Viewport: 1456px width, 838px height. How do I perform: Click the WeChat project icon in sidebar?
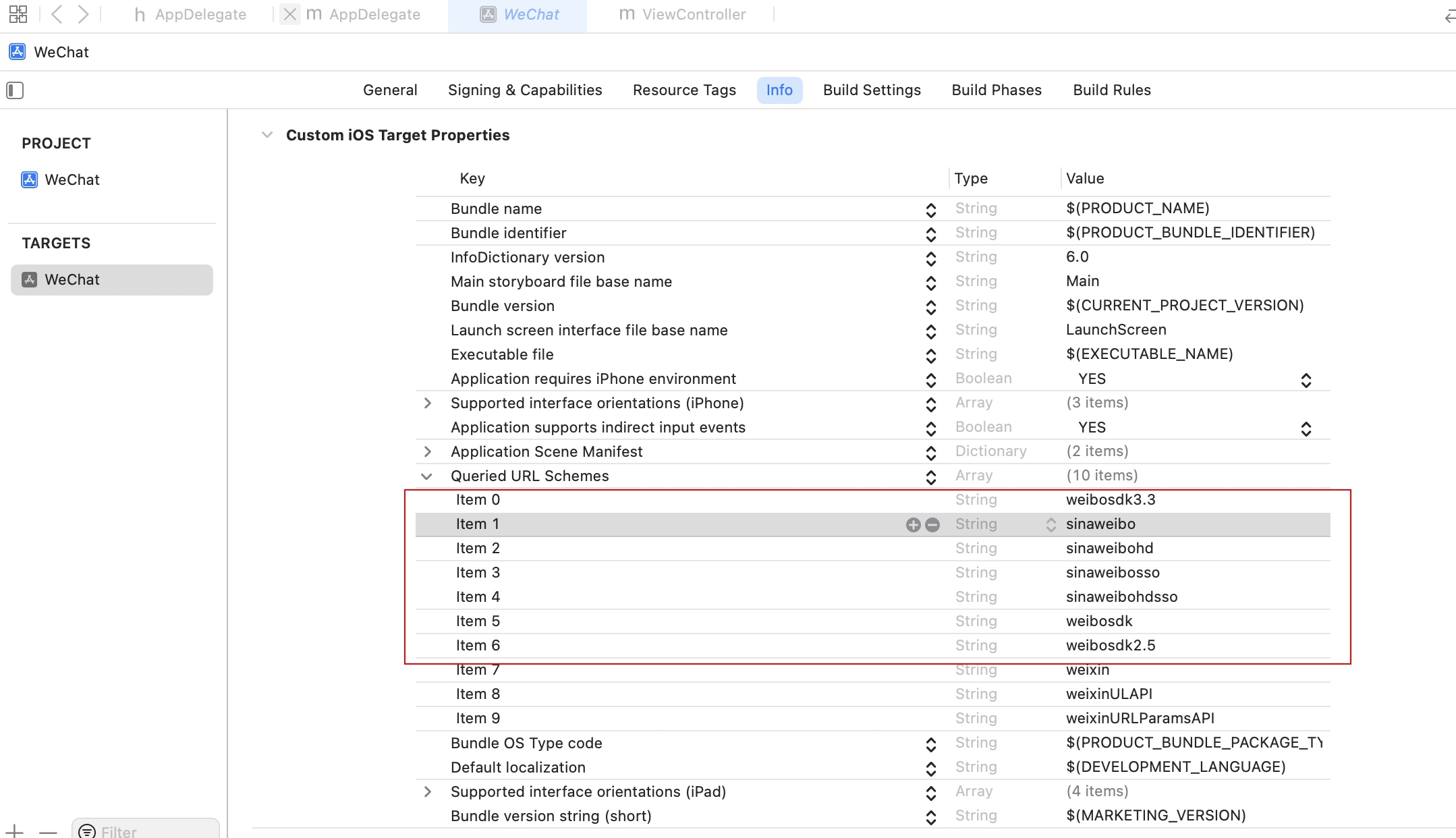tap(30, 179)
